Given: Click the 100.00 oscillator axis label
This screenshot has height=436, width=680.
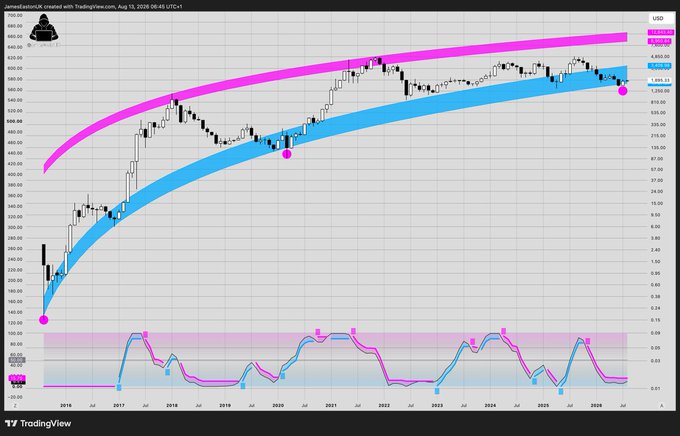Looking at the screenshot, I should click(16, 334).
